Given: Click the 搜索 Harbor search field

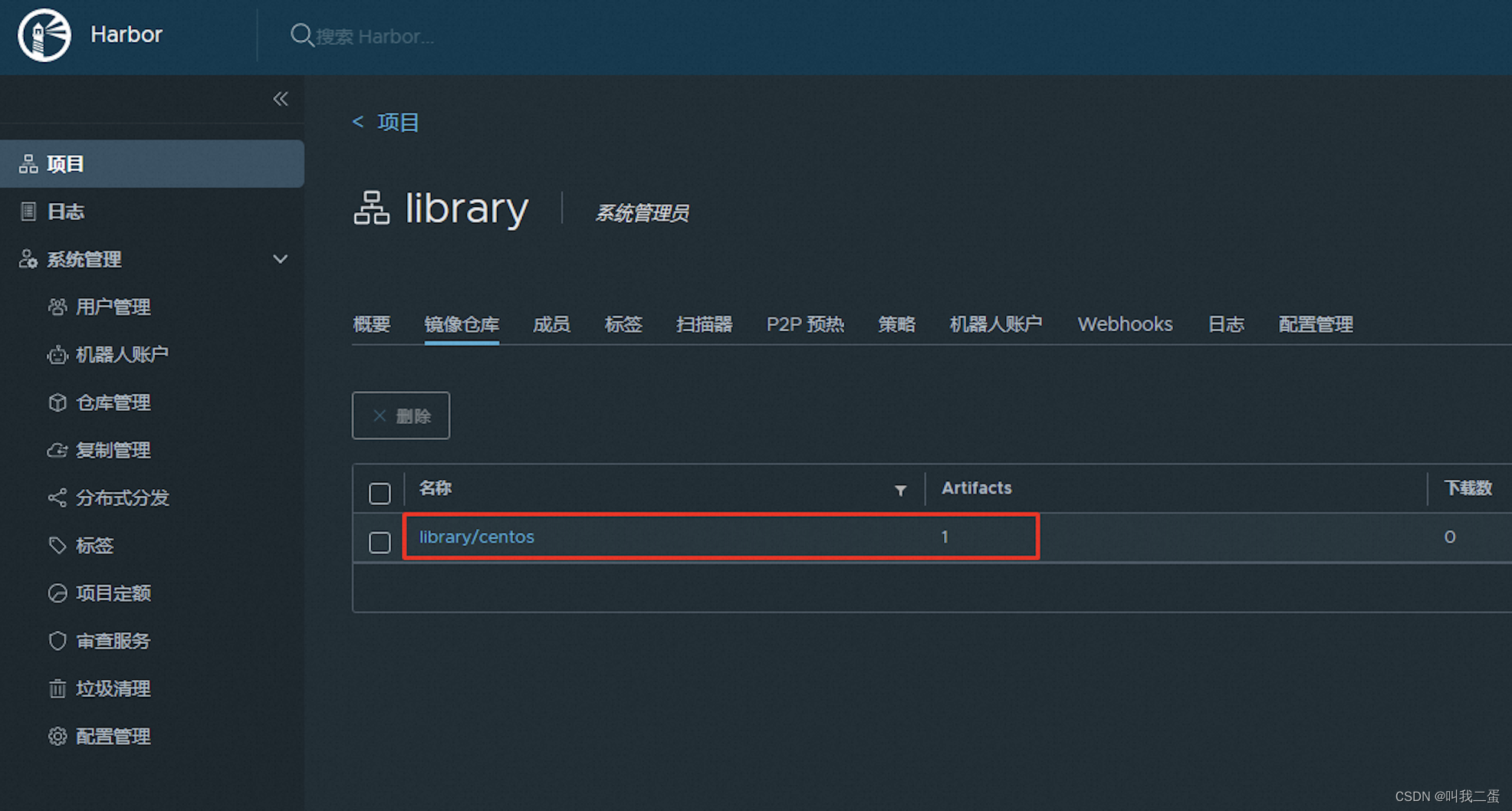Looking at the screenshot, I should click(376, 36).
